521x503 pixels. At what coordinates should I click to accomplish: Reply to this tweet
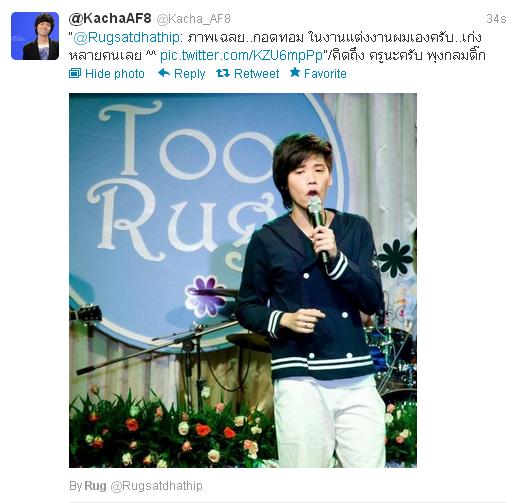click(189, 74)
